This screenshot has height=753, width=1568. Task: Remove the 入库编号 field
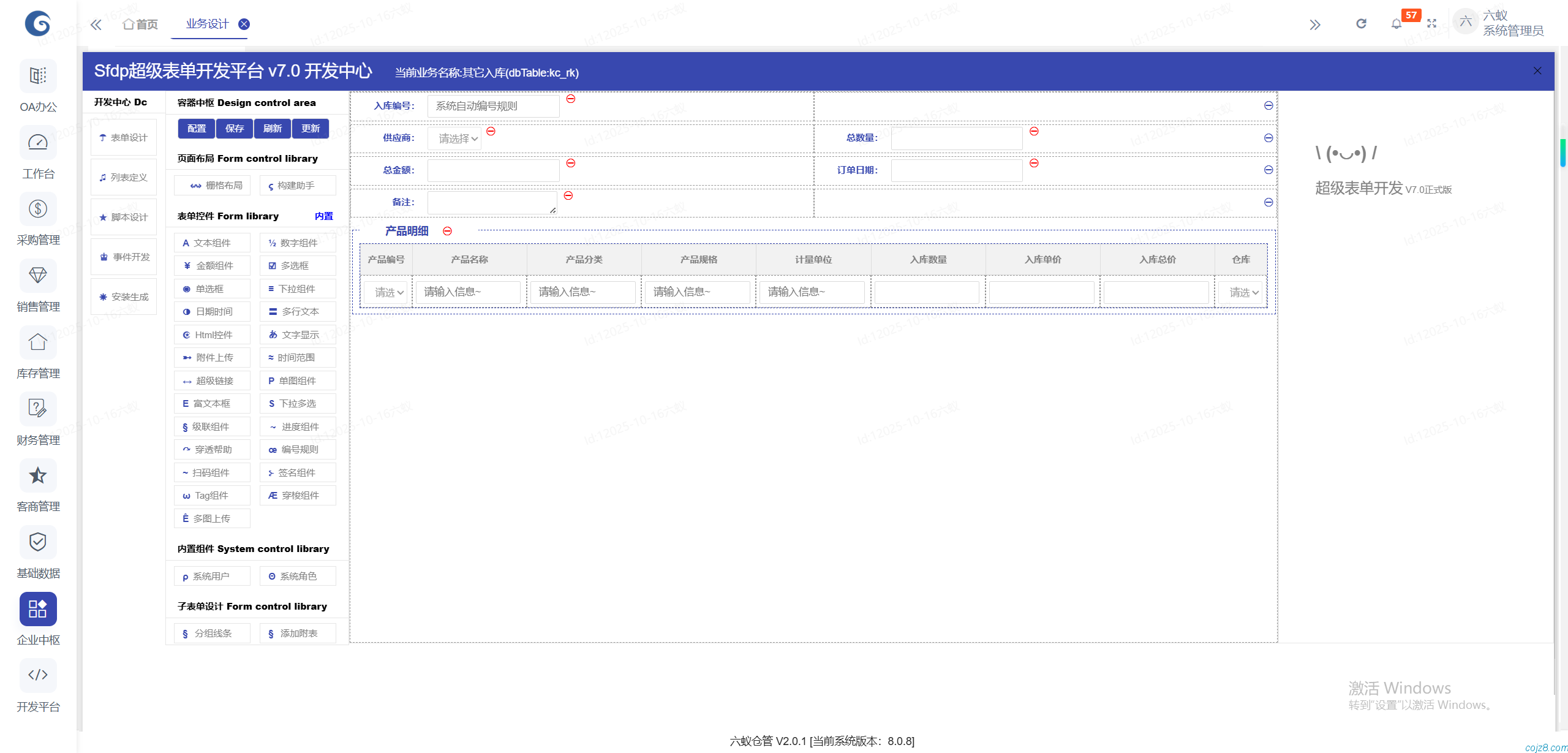click(570, 99)
